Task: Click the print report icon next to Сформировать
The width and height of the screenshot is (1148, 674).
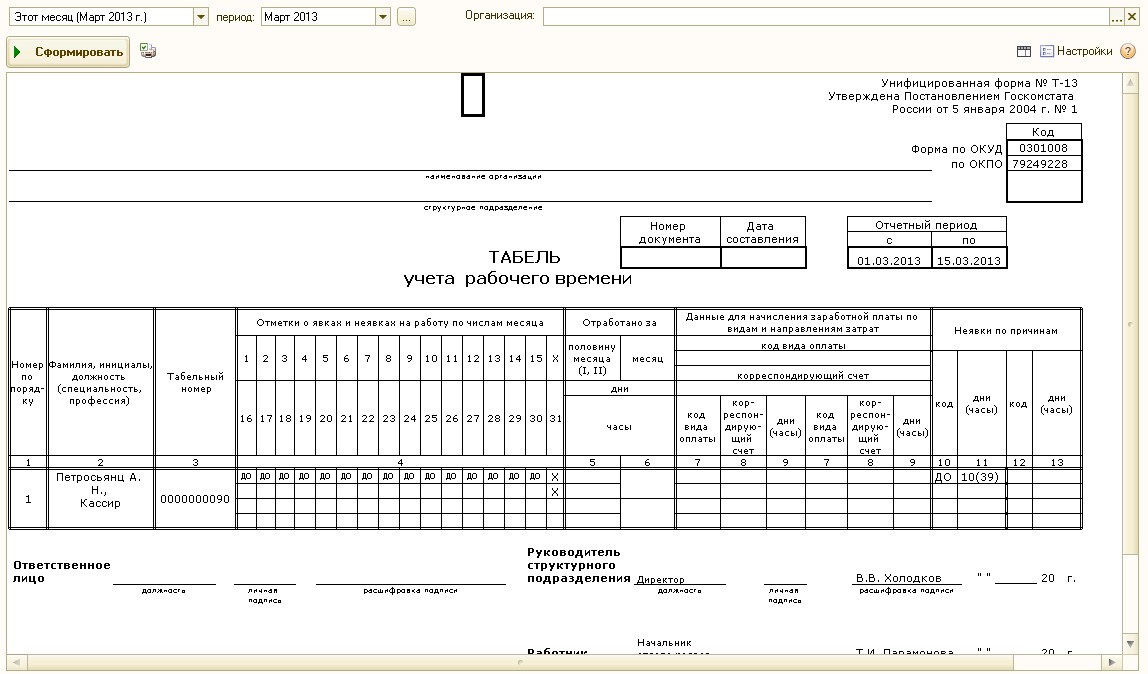Action: 148,51
